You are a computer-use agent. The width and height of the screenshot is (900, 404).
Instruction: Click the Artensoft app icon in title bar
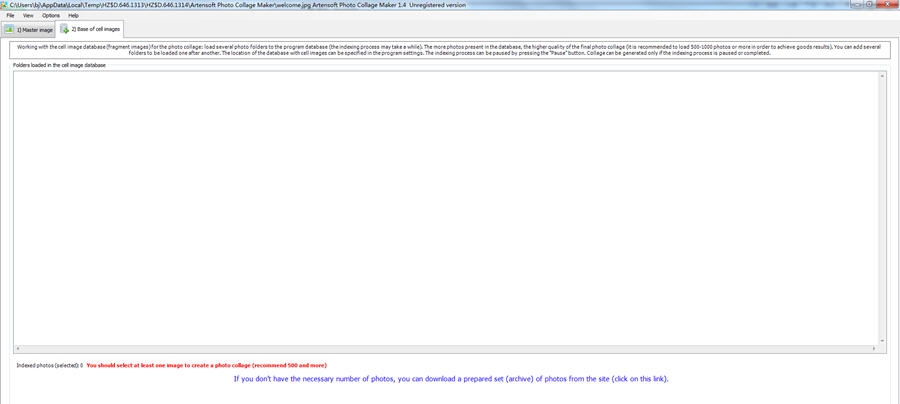point(4,5)
